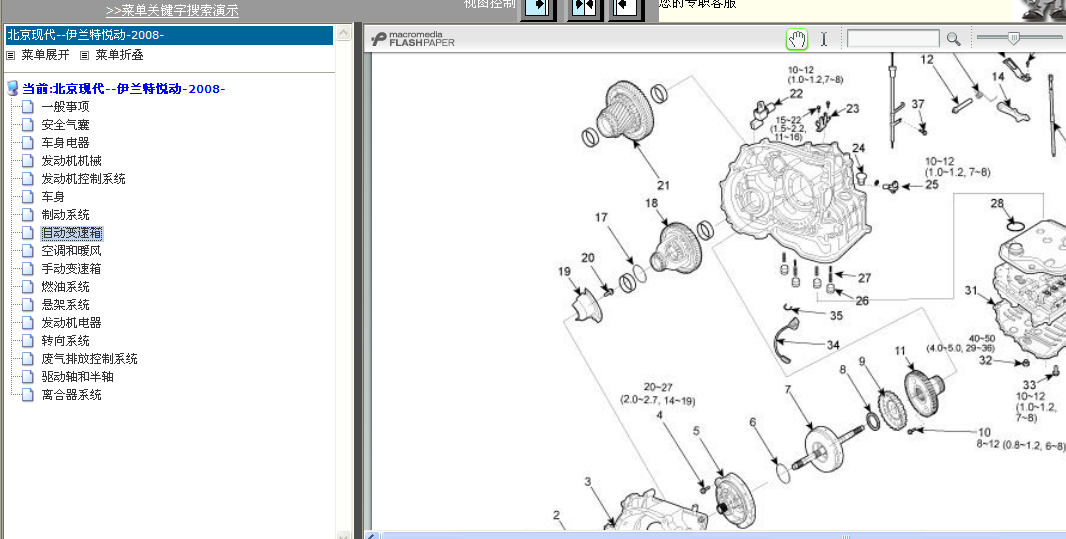Open the 车身 section
1066x539 pixels.
coord(53,197)
